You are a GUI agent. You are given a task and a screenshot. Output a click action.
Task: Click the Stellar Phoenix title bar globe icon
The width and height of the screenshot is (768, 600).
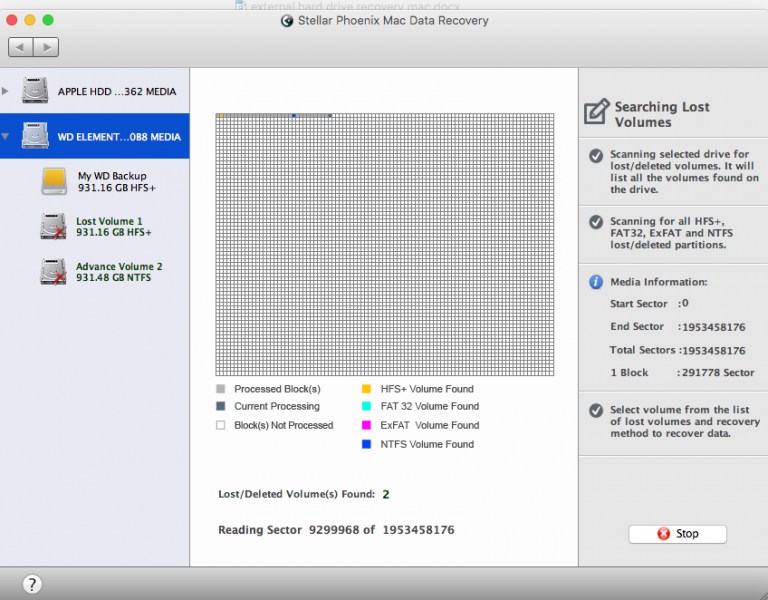click(x=287, y=21)
